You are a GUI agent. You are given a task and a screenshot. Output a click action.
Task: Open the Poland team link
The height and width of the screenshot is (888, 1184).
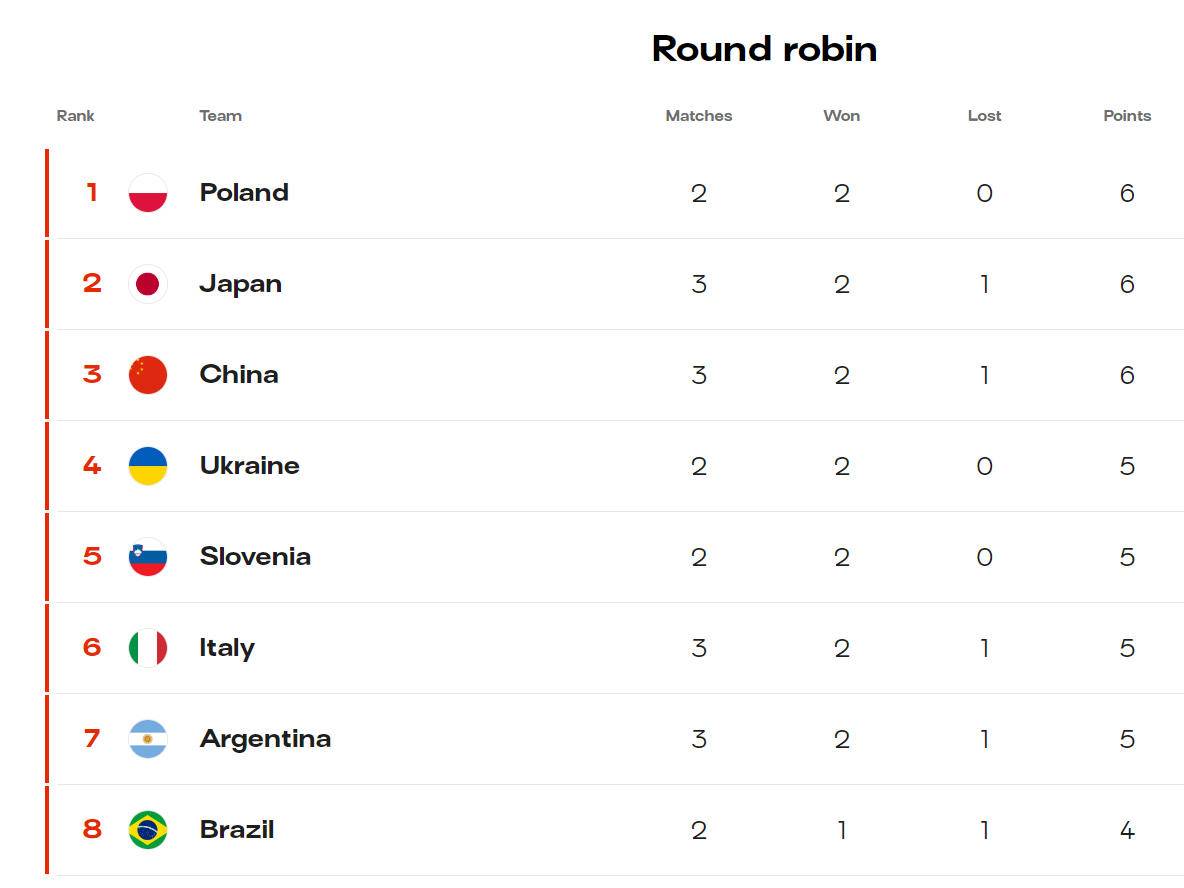[x=244, y=193]
